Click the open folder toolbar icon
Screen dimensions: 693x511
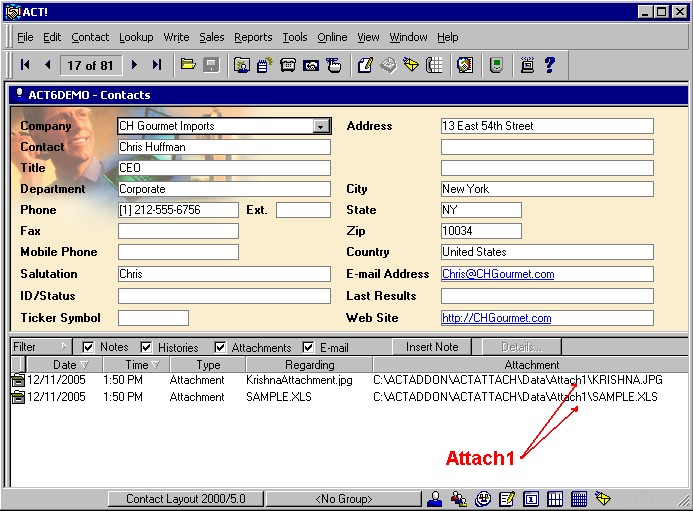pyautogui.click(x=188, y=65)
